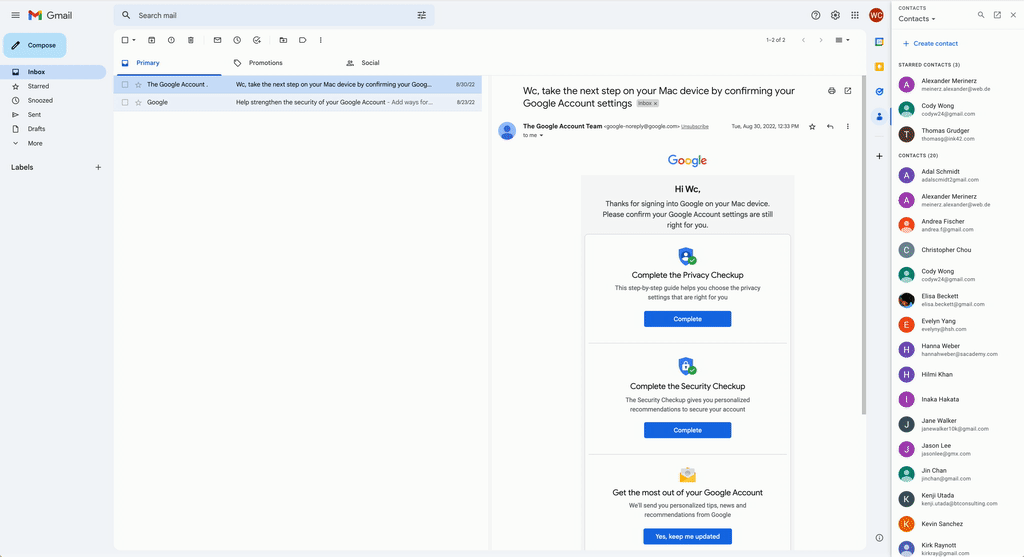The image size is (1024, 557).
Task: Open contact Thomas Grudger
Action: [957, 135]
